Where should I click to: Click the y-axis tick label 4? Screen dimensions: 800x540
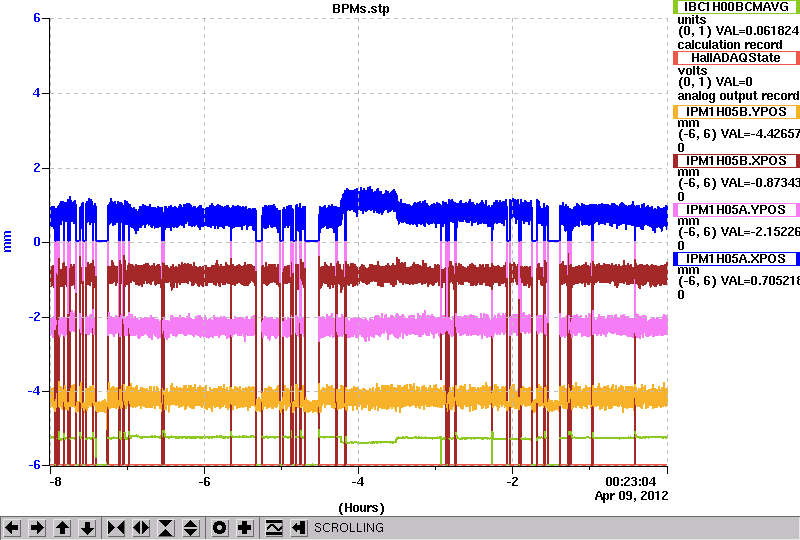[37, 93]
